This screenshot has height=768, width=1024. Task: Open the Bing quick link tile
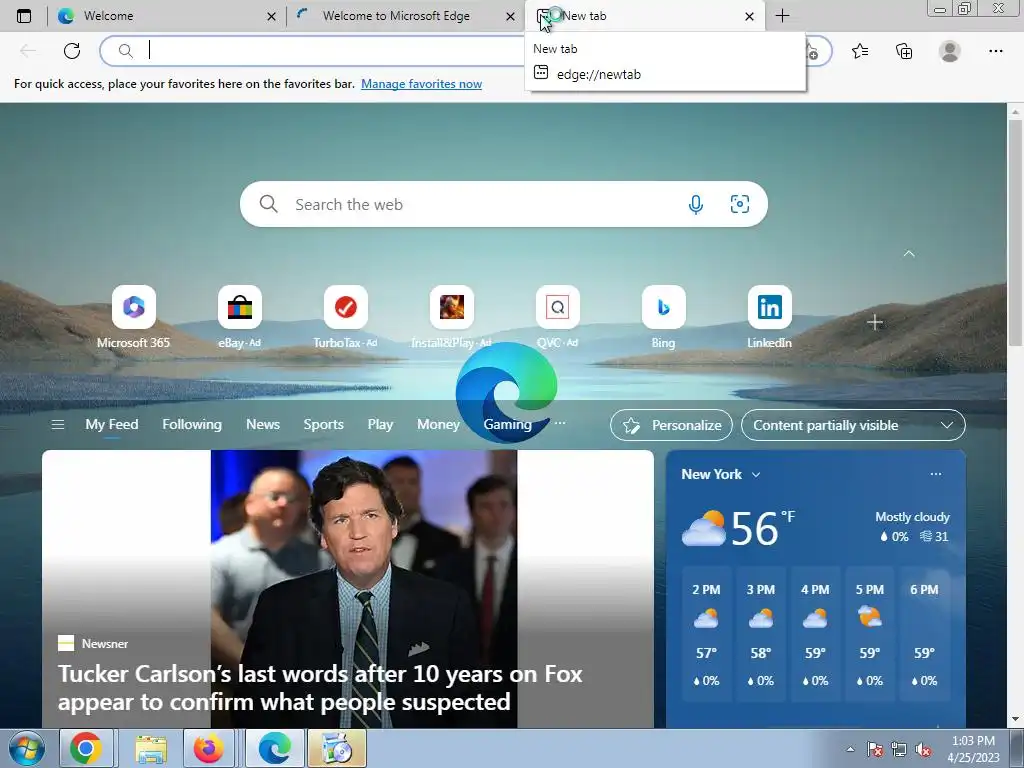[x=664, y=317]
